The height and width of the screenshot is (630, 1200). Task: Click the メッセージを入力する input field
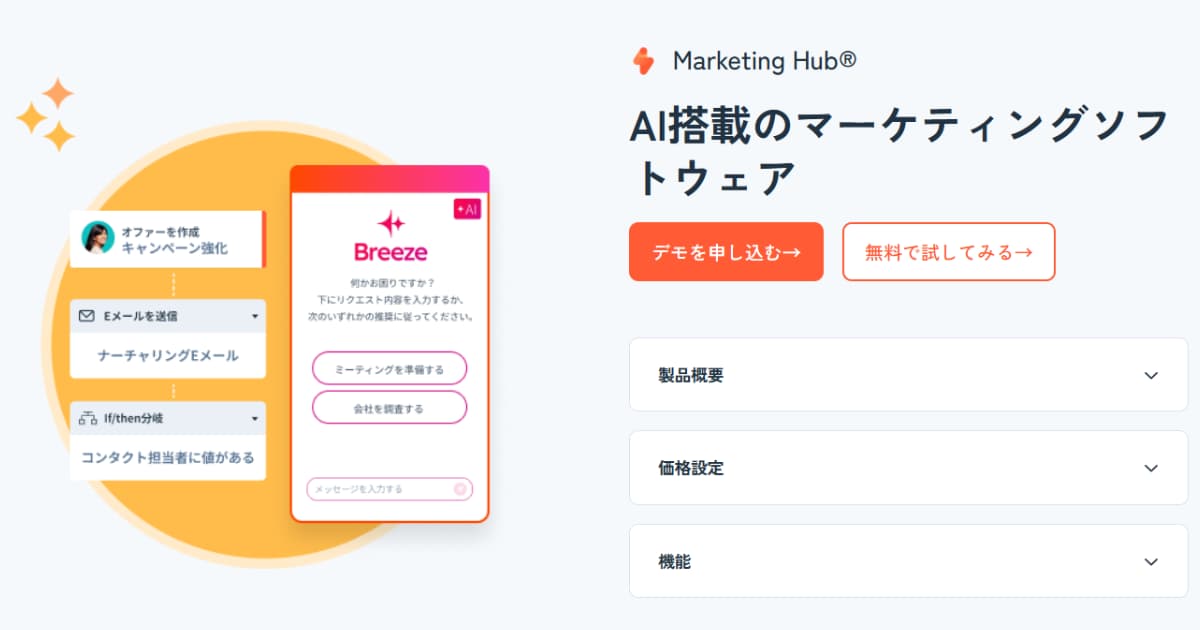(x=390, y=489)
